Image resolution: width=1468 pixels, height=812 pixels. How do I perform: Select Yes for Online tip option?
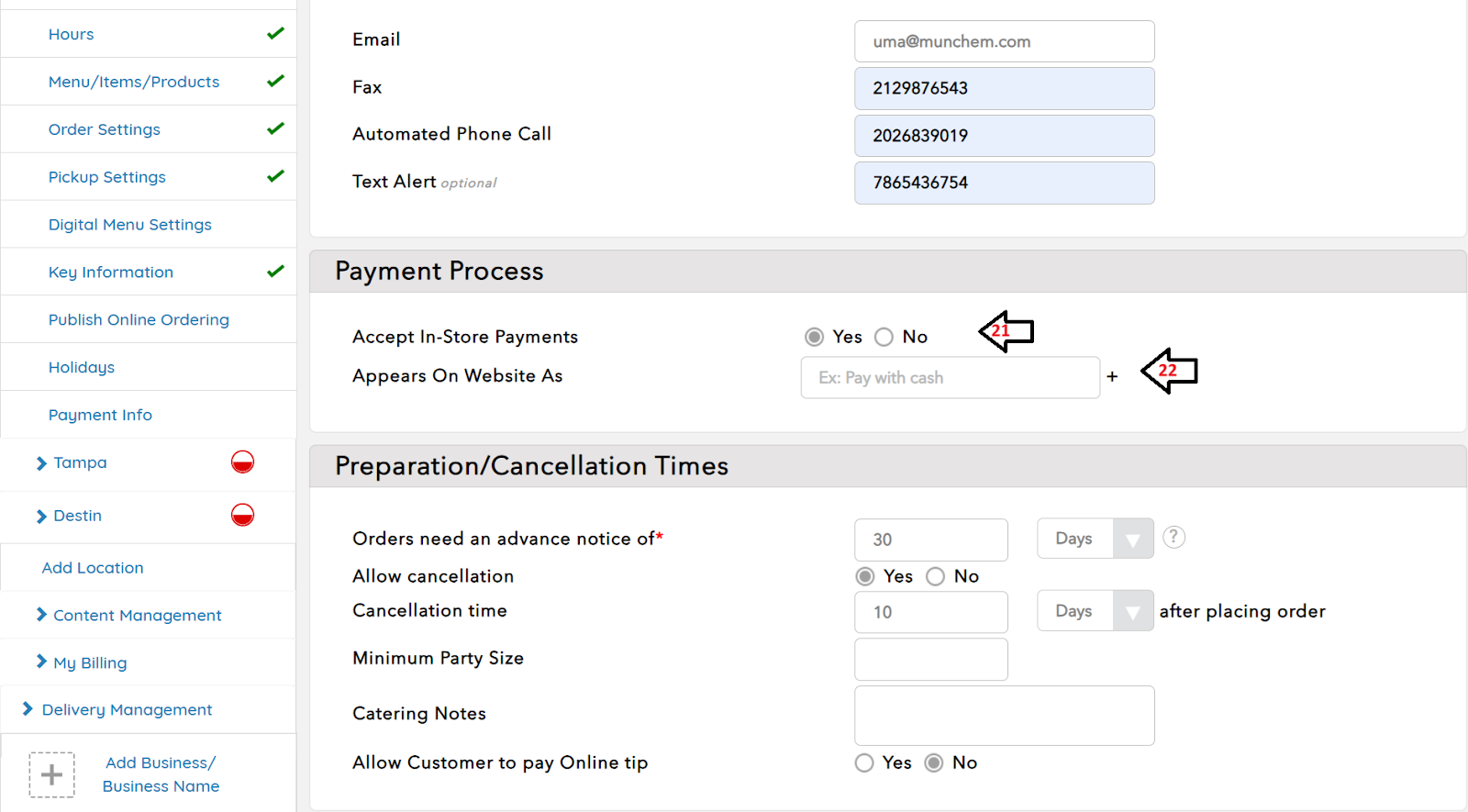[864, 762]
